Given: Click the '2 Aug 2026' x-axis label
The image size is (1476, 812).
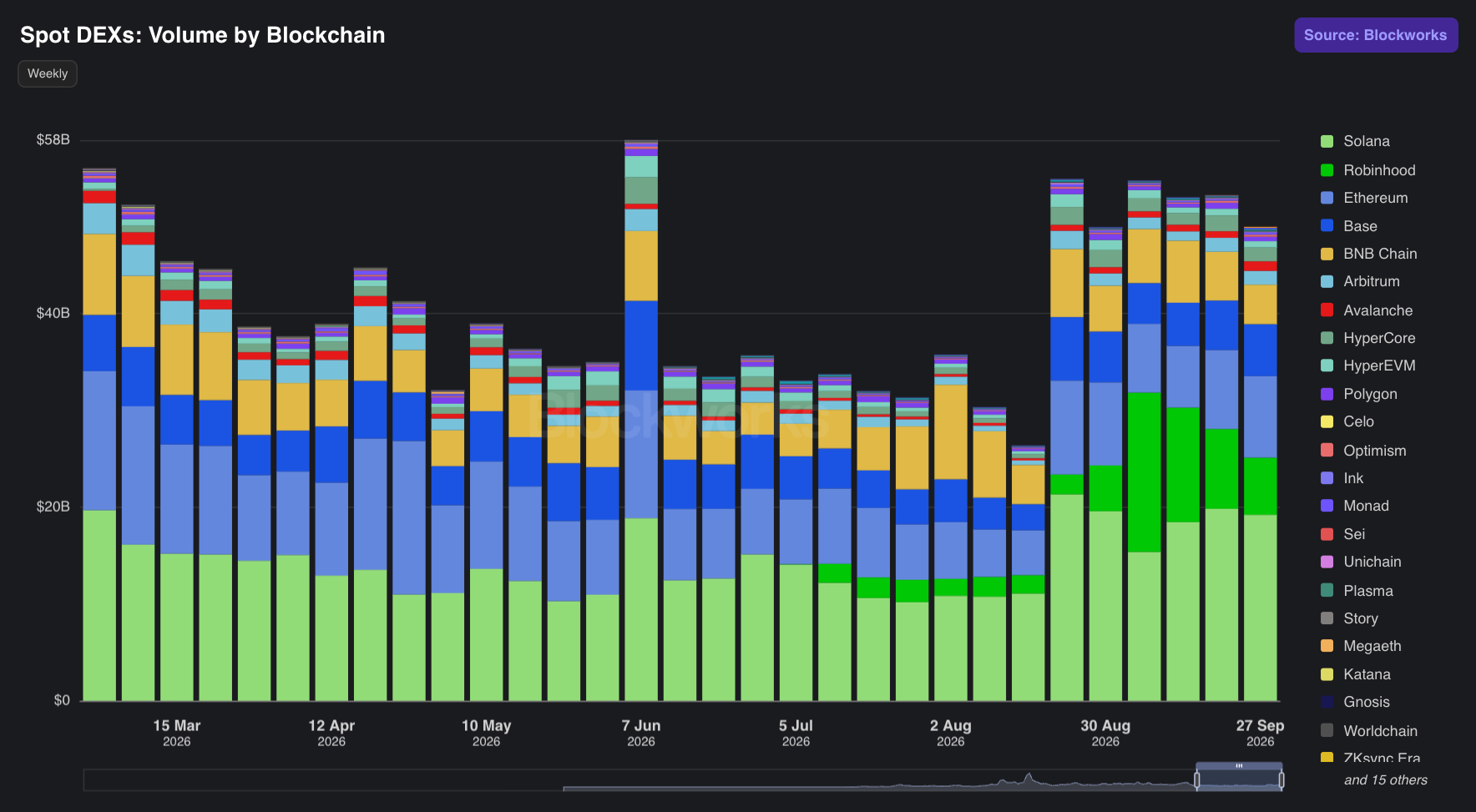Looking at the screenshot, I should [951, 733].
